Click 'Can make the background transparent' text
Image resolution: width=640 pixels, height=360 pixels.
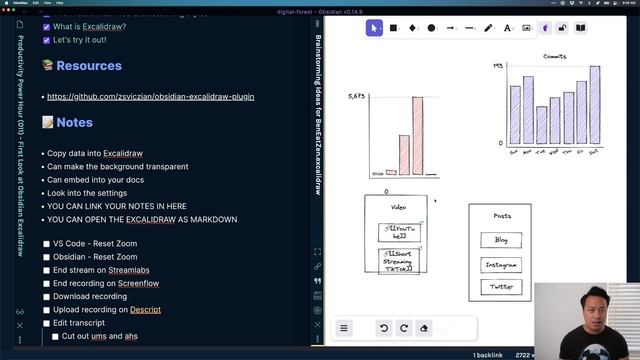(x=118, y=167)
